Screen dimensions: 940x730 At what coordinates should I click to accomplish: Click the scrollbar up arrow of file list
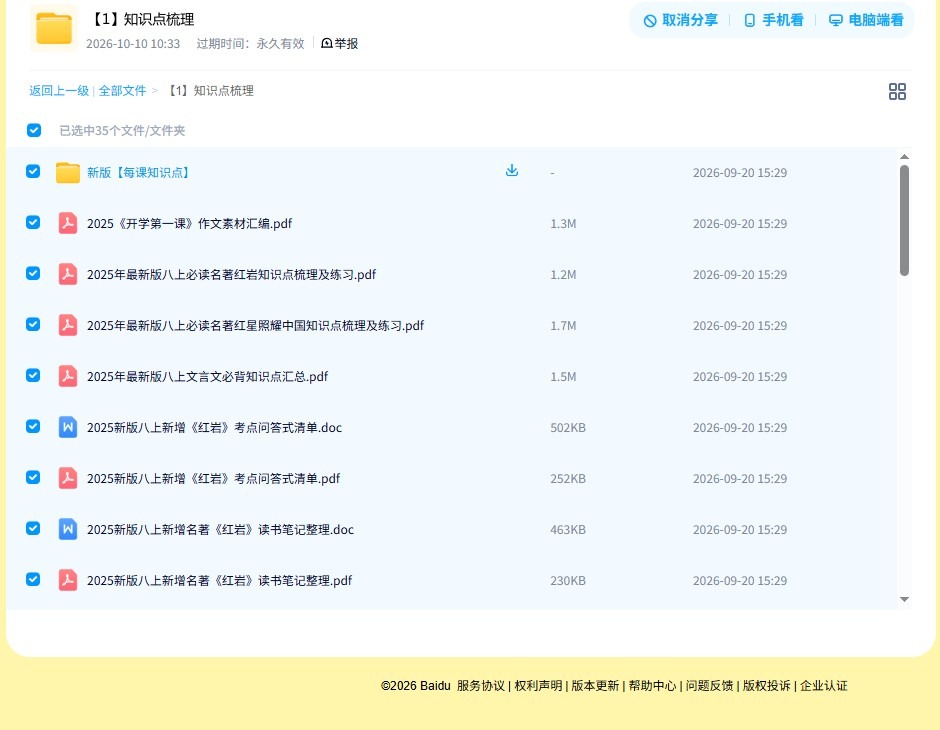[904, 156]
